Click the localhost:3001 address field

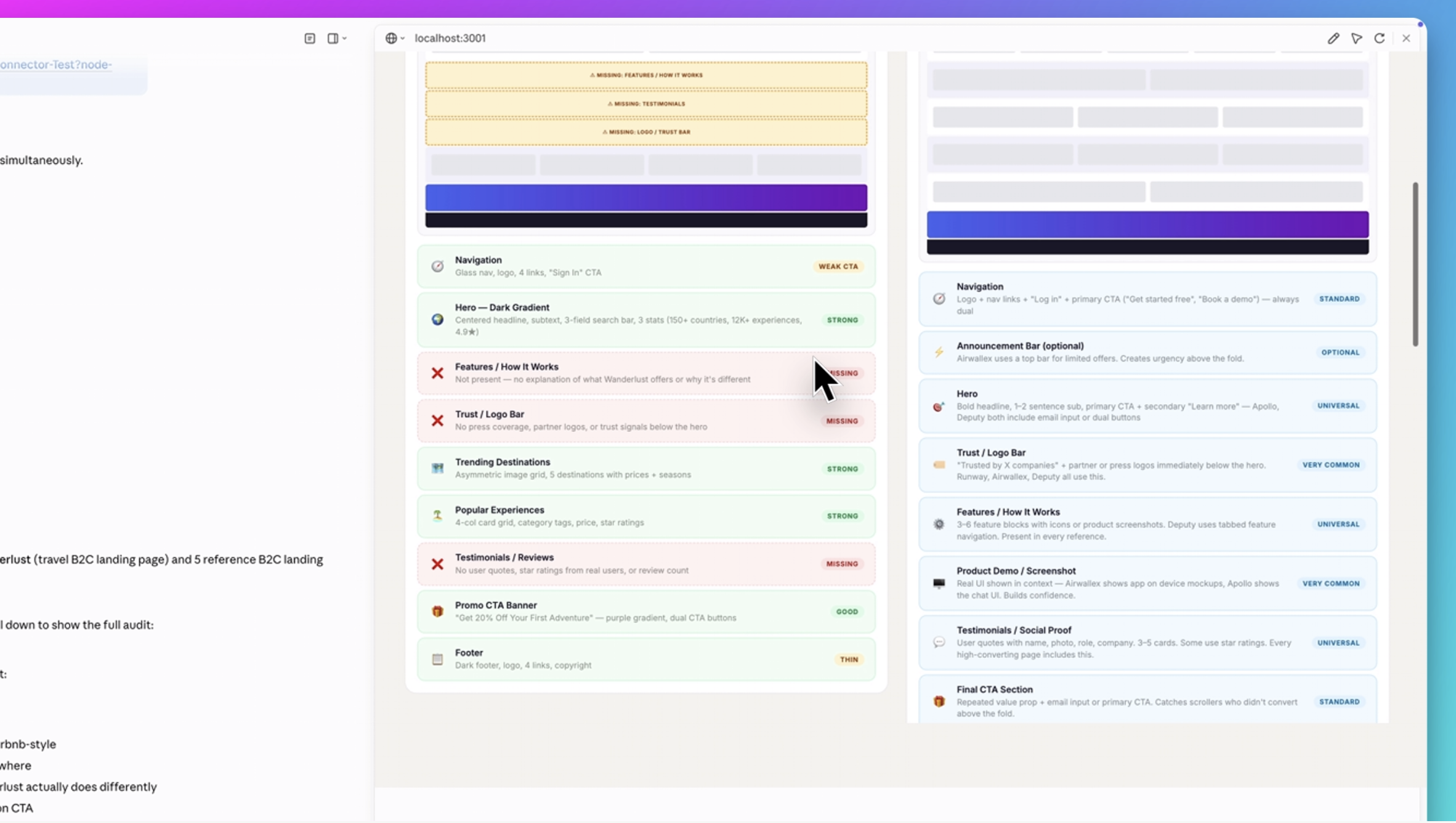[x=450, y=38]
